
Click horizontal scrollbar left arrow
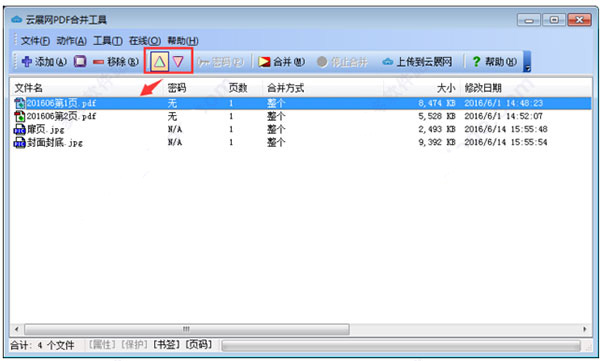16,329
